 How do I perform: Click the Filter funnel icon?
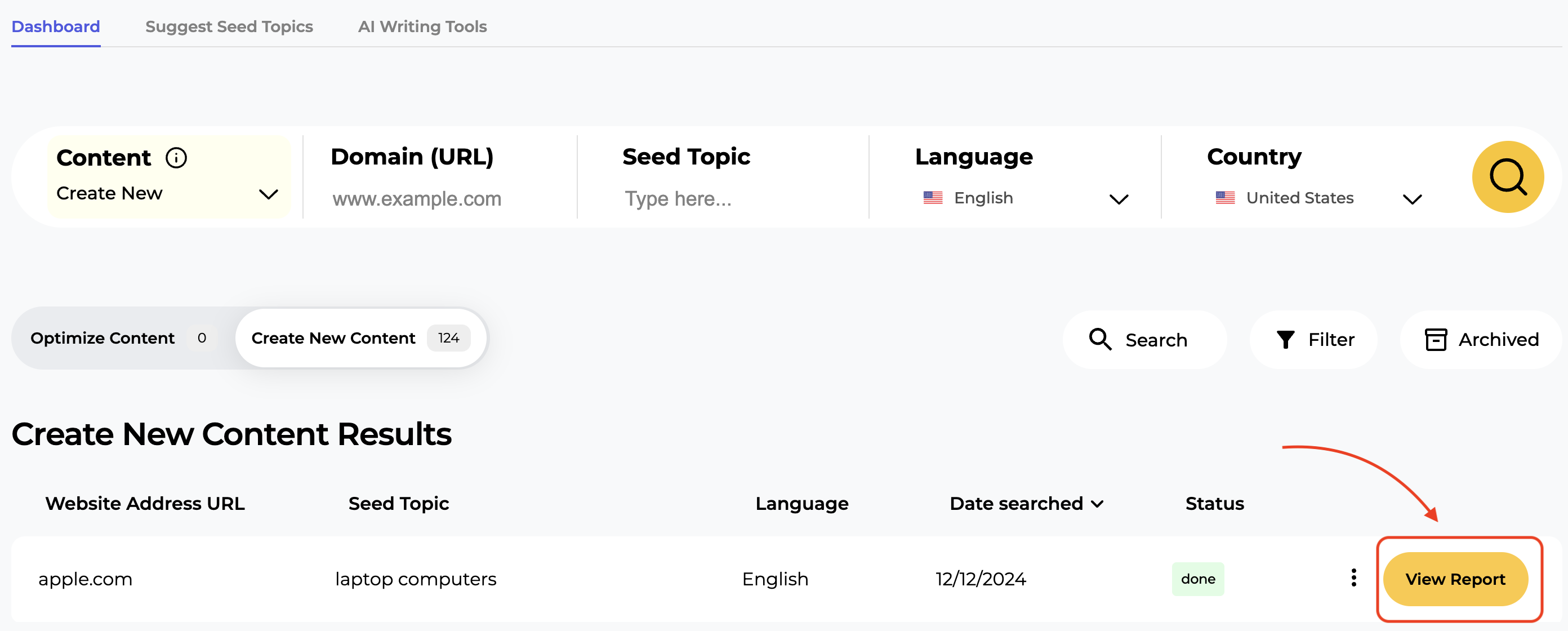click(1285, 339)
